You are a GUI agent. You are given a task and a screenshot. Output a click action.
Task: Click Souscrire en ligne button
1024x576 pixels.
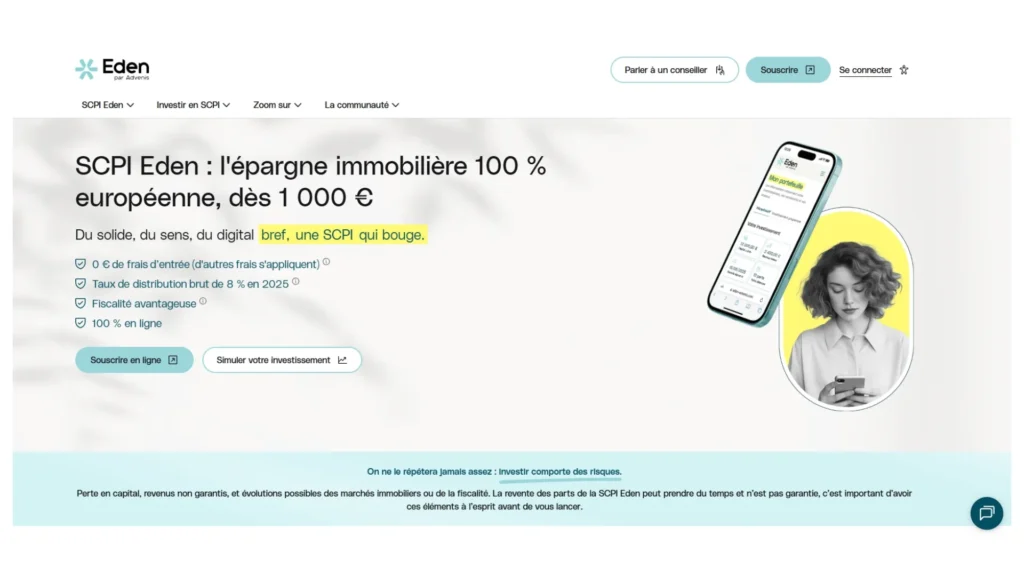pyautogui.click(x=134, y=360)
